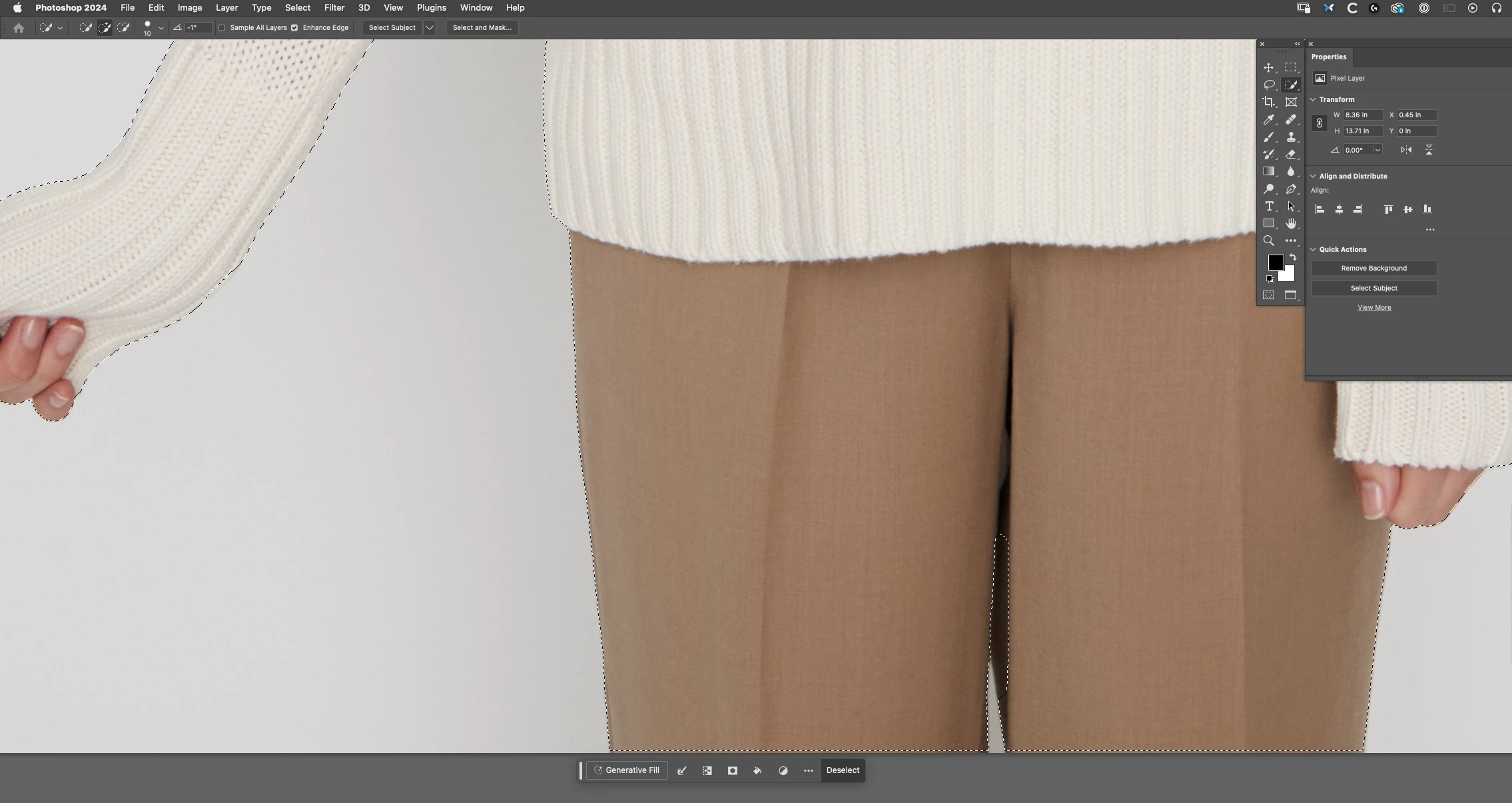Select the Crop tool
Image resolution: width=1512 pixels, height=803 pixels.
tap(1269, 102)
